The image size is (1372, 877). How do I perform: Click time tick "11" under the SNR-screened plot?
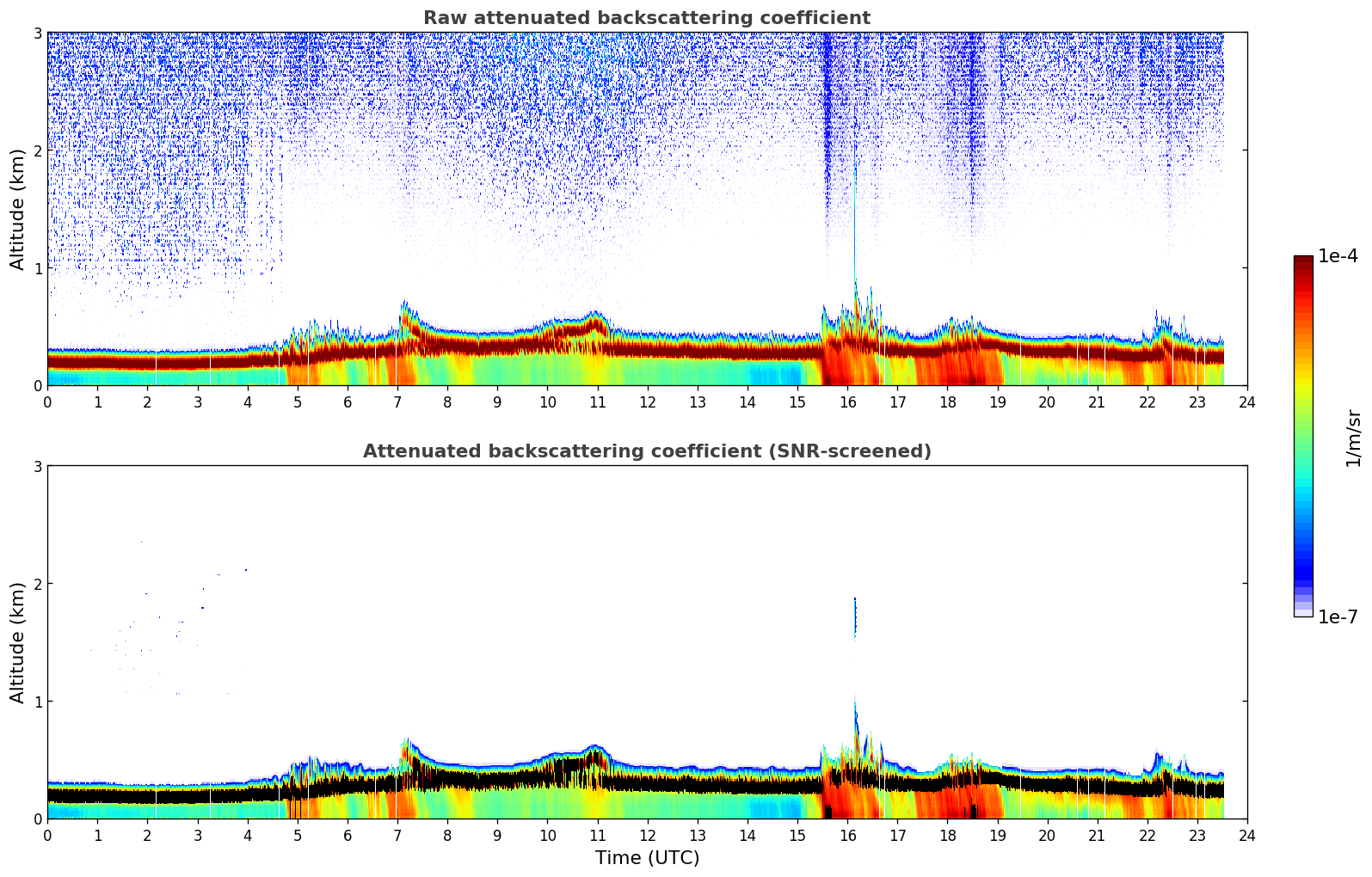pyautogui.click(x=597, y=835)
